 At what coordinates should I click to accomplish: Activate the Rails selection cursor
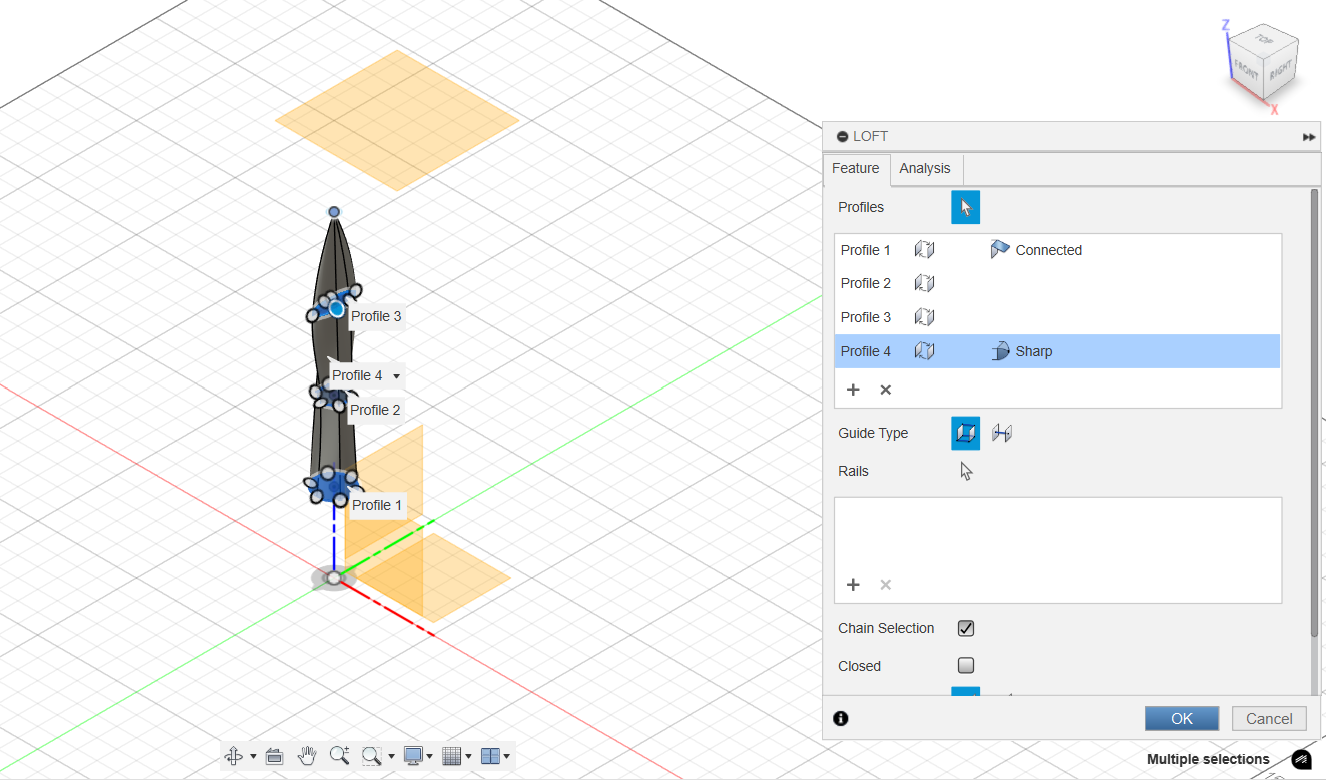965,471
